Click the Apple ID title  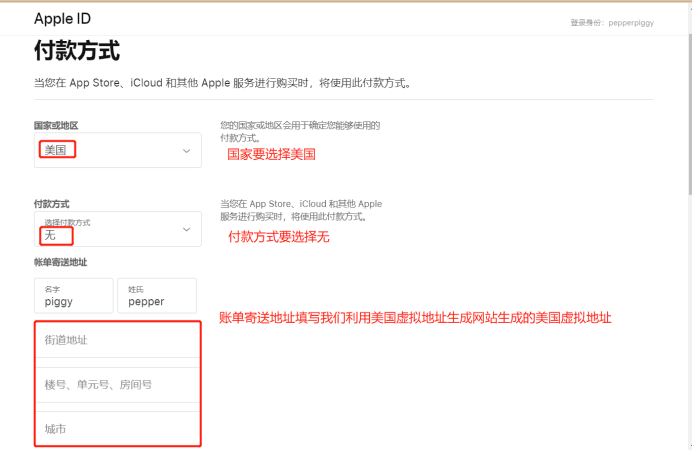coord(63,19)
